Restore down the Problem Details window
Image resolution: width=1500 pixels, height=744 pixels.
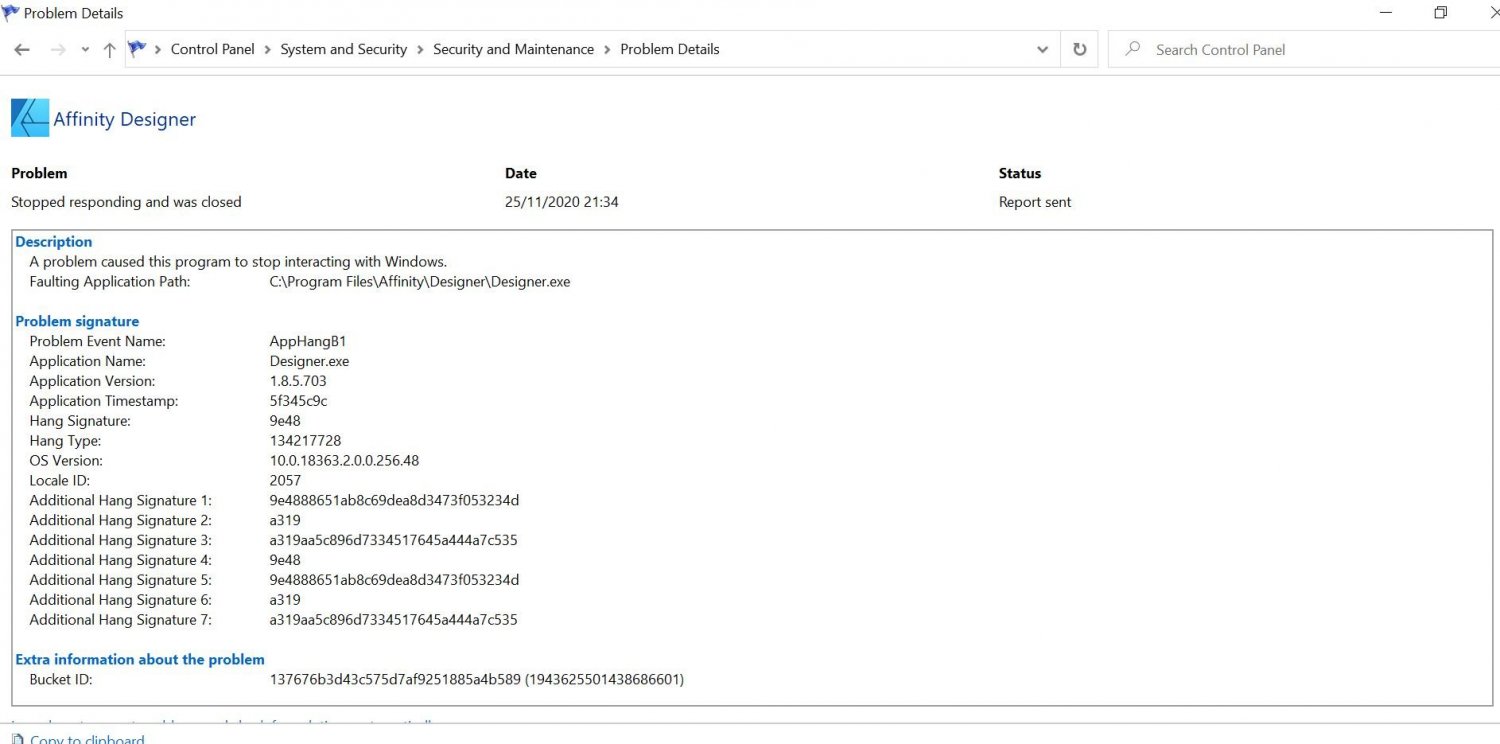(1440, 13)
